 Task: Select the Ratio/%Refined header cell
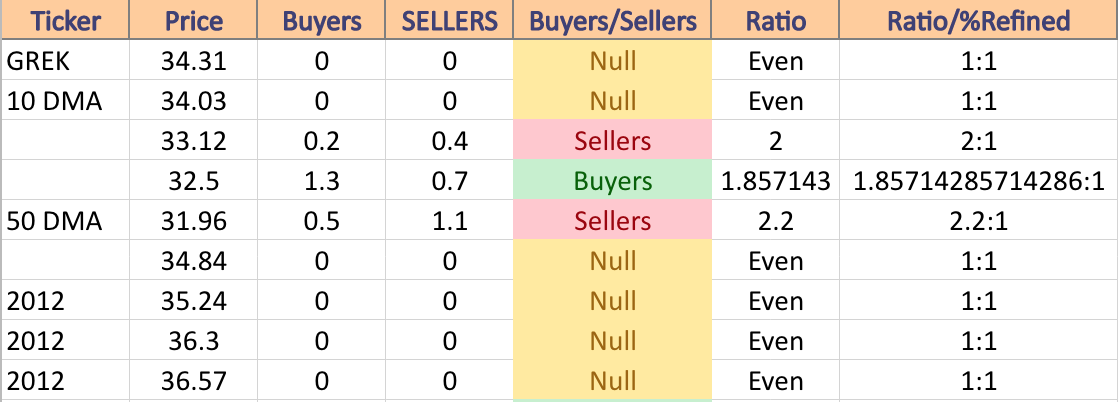pos(979,20)
